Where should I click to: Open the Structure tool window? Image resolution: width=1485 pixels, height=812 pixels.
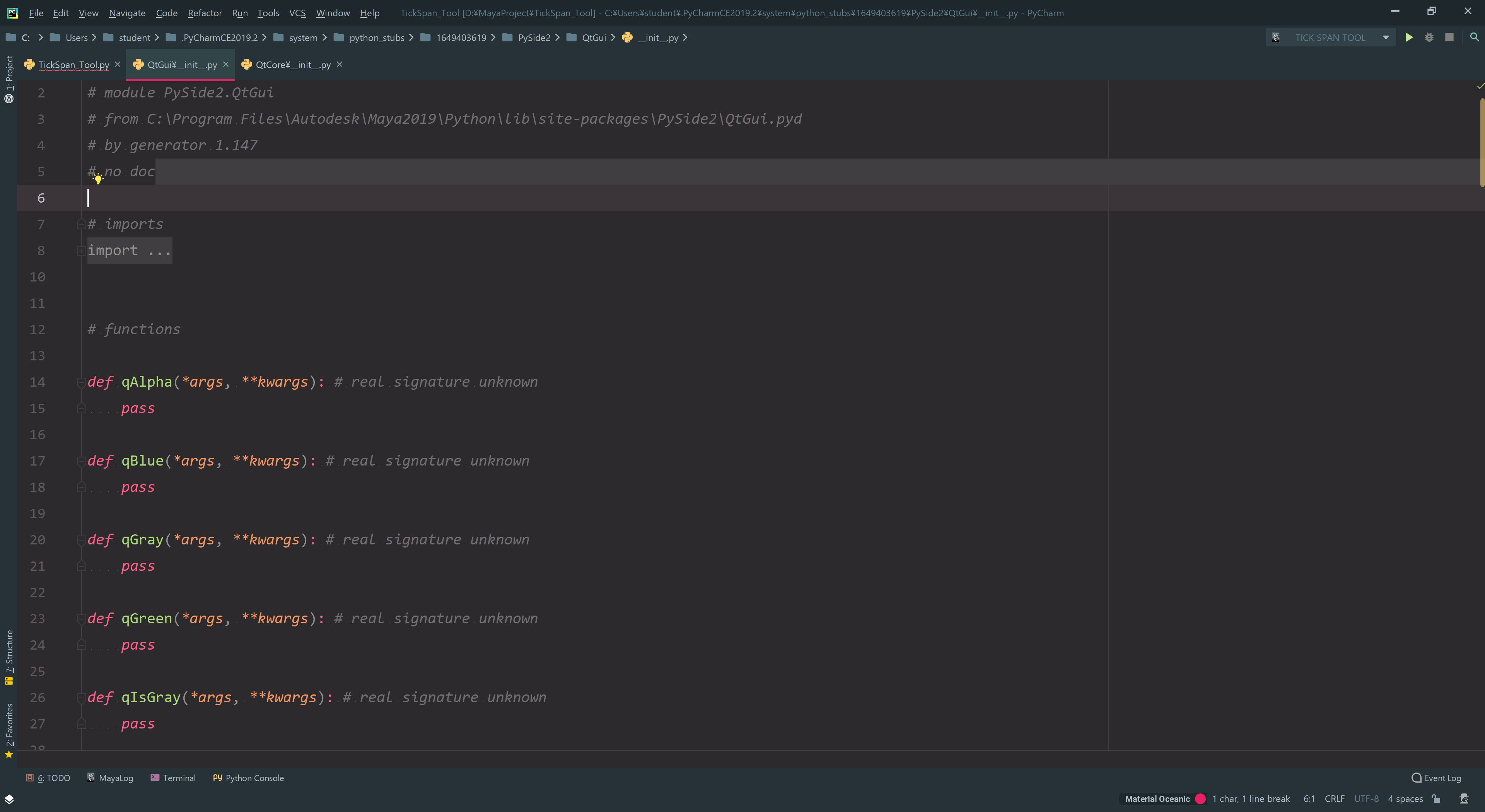(9, 657)
